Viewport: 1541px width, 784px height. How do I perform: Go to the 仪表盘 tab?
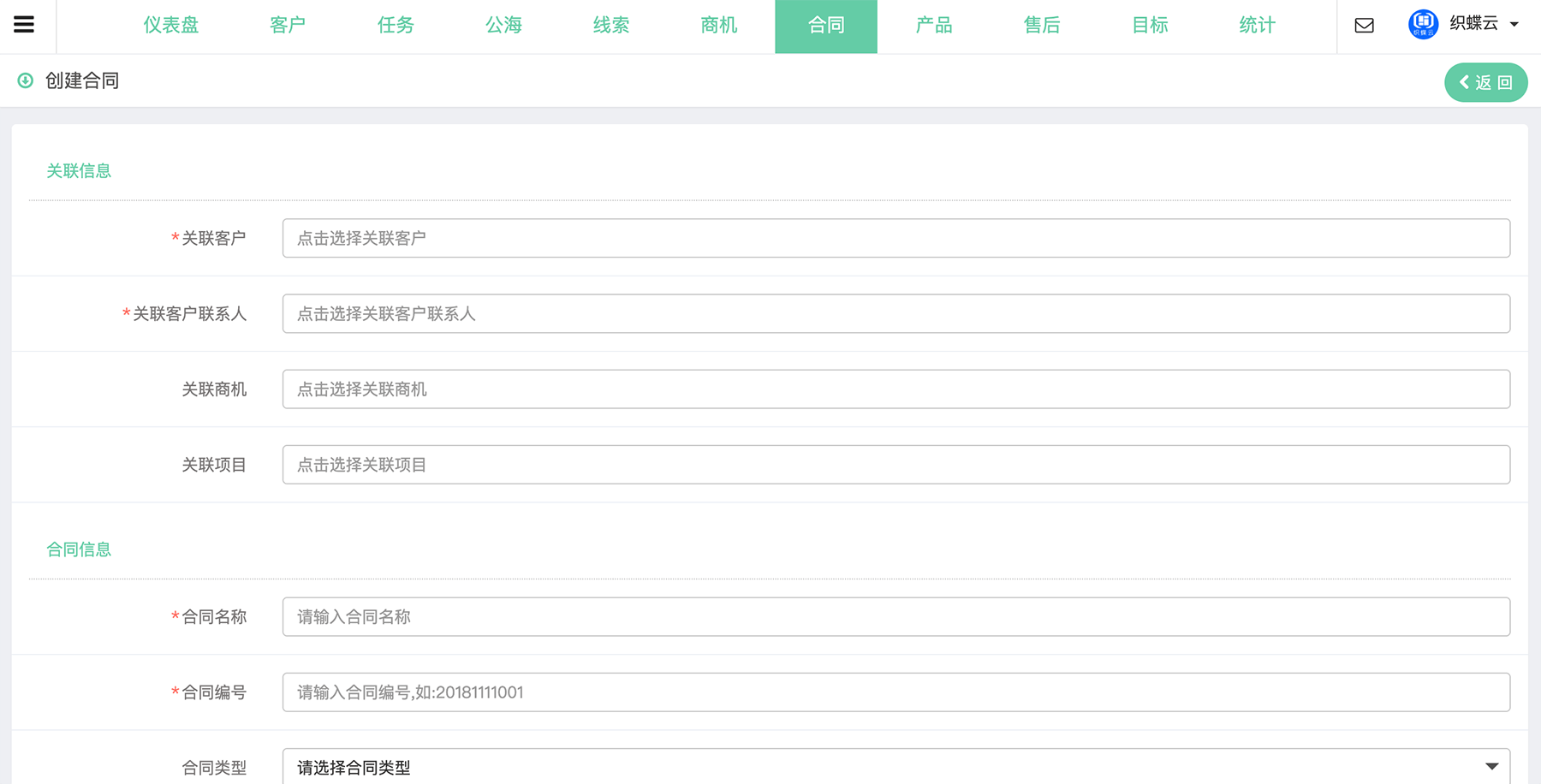[171, 26]
